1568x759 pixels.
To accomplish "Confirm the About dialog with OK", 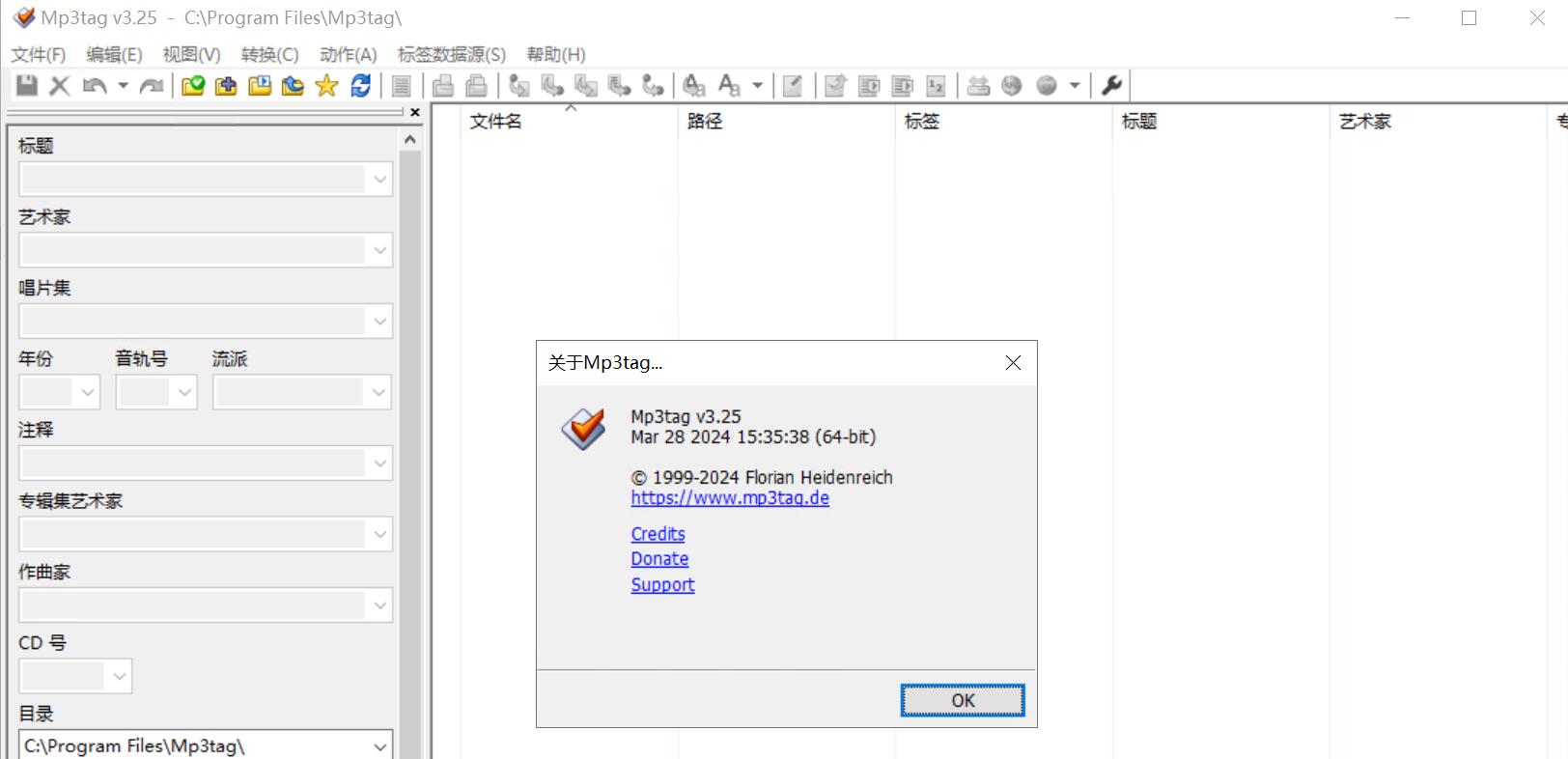I will [963, 700].
